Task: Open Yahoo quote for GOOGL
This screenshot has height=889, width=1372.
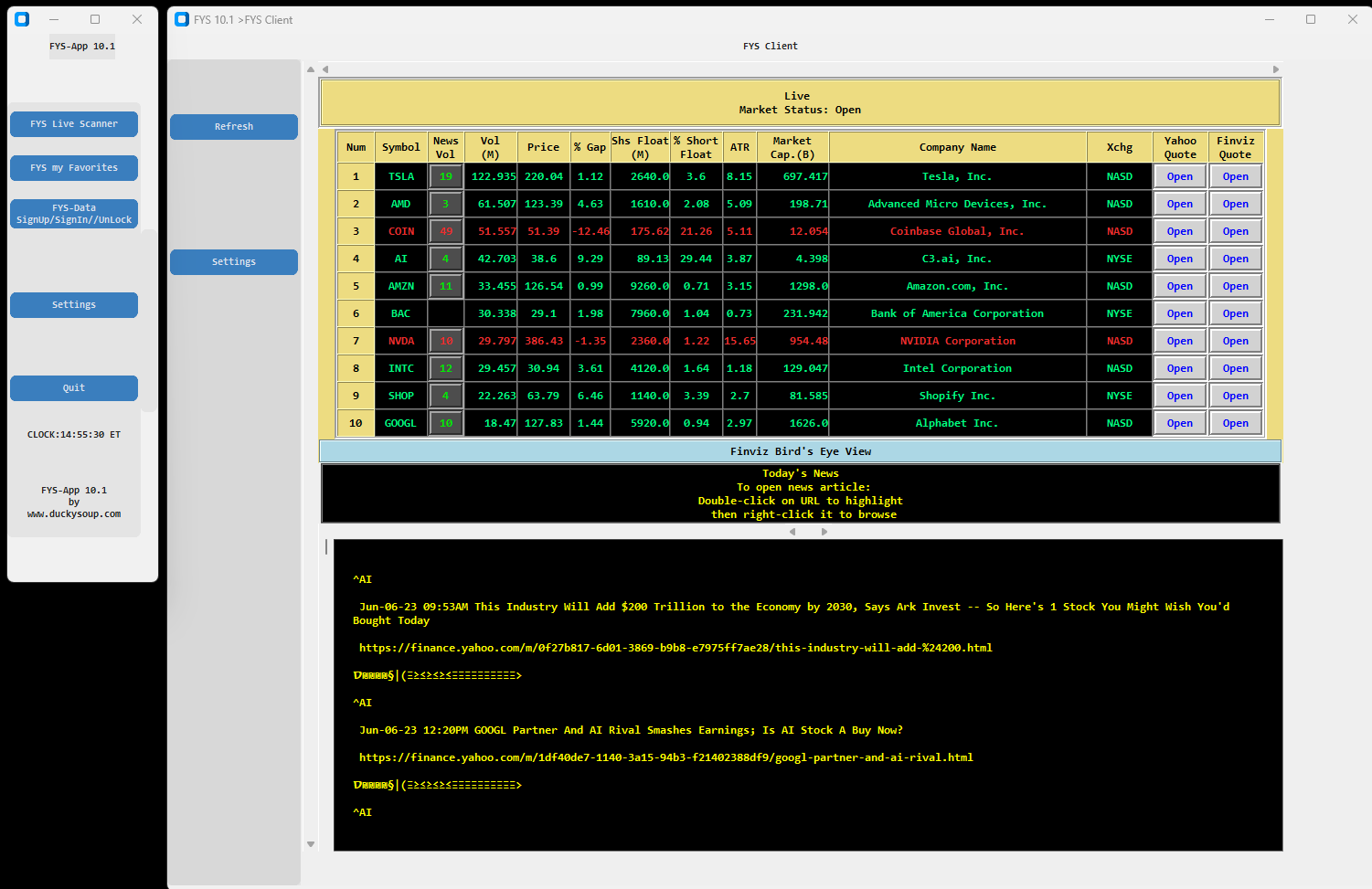Action: (1179, 424)
